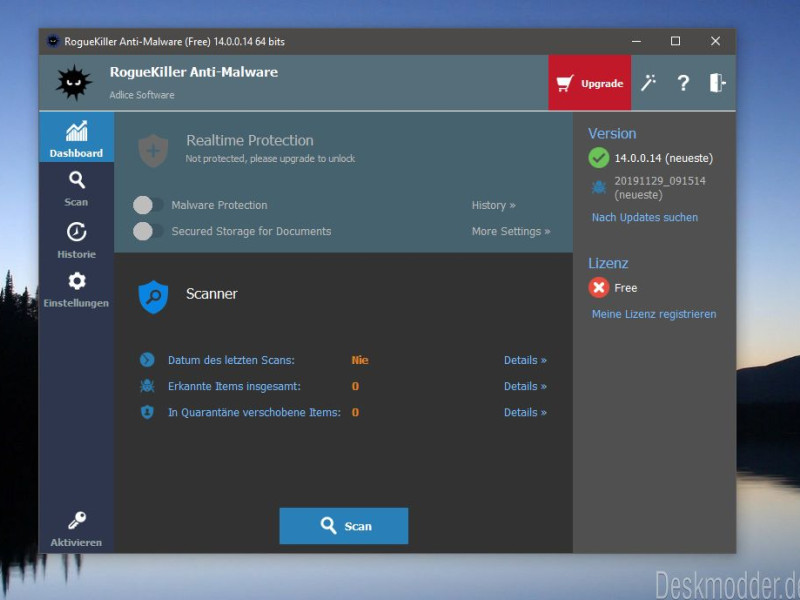Click Nach Updates suchen link
Screen dimensions: 800x600
pos(644,217)
